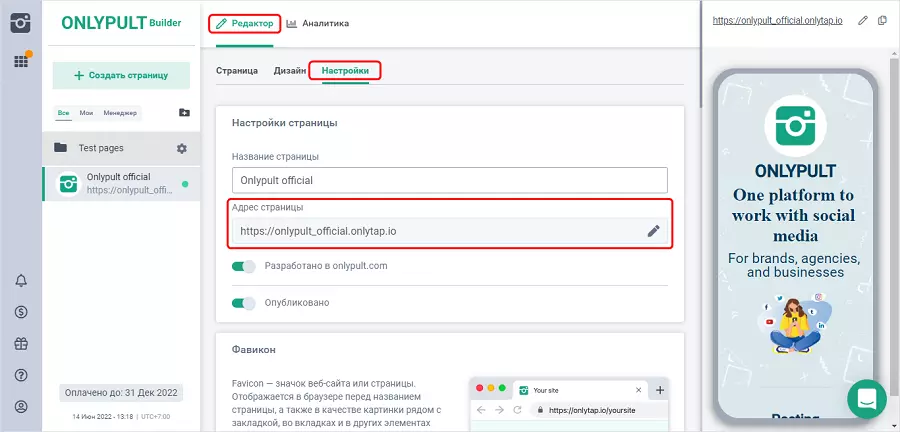Open the Дизайн tab
Image resolution: width=900 pixels, height=432 pixels.
(289, 71)
